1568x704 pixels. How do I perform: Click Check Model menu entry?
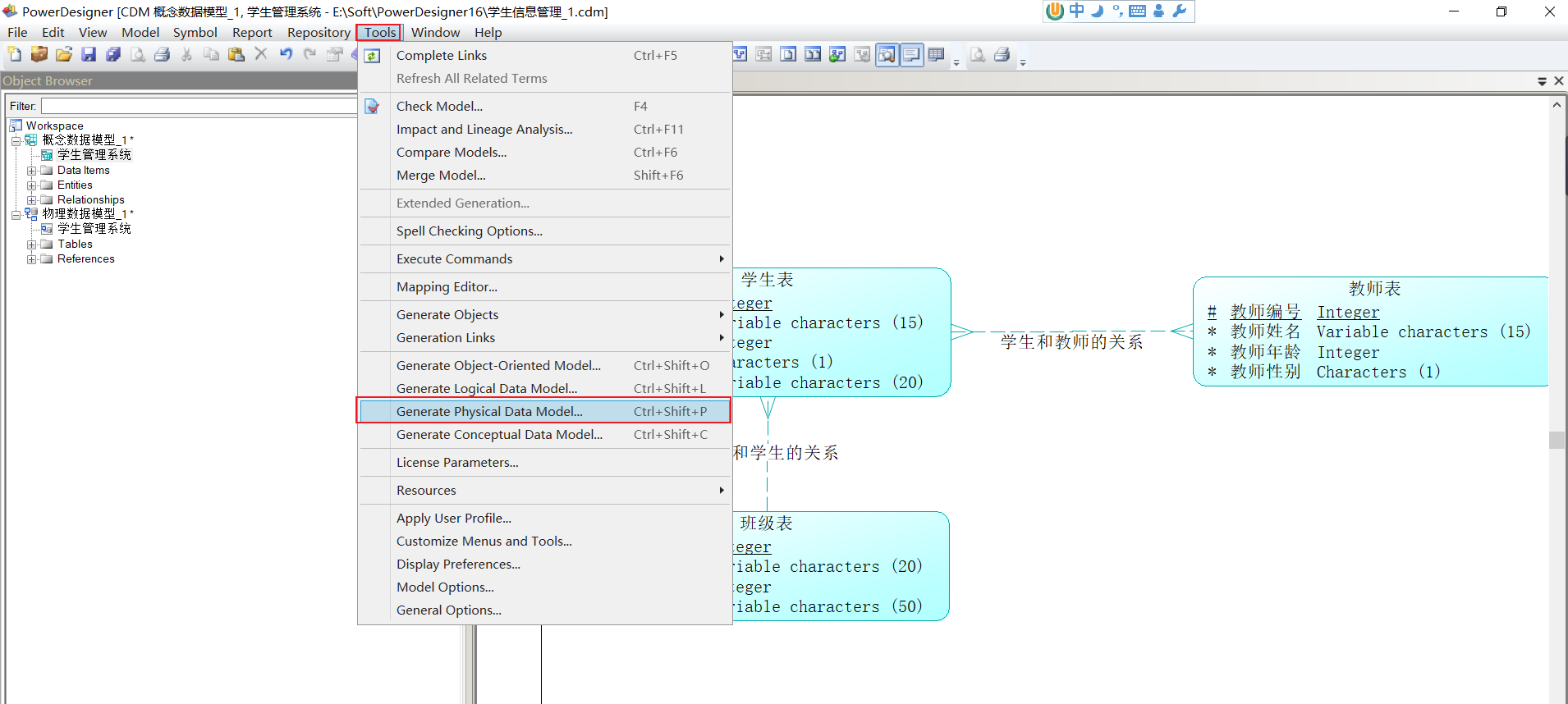tap(544, 107)
